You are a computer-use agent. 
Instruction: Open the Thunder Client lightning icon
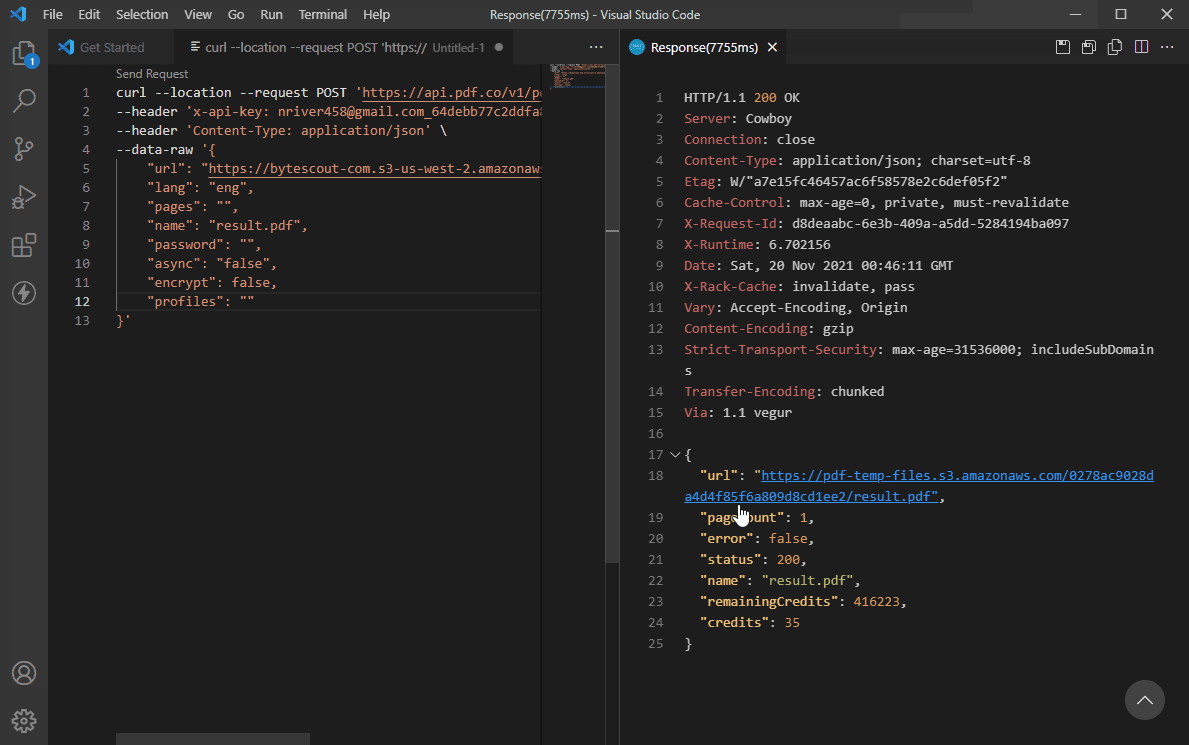[x=24, y=293]
